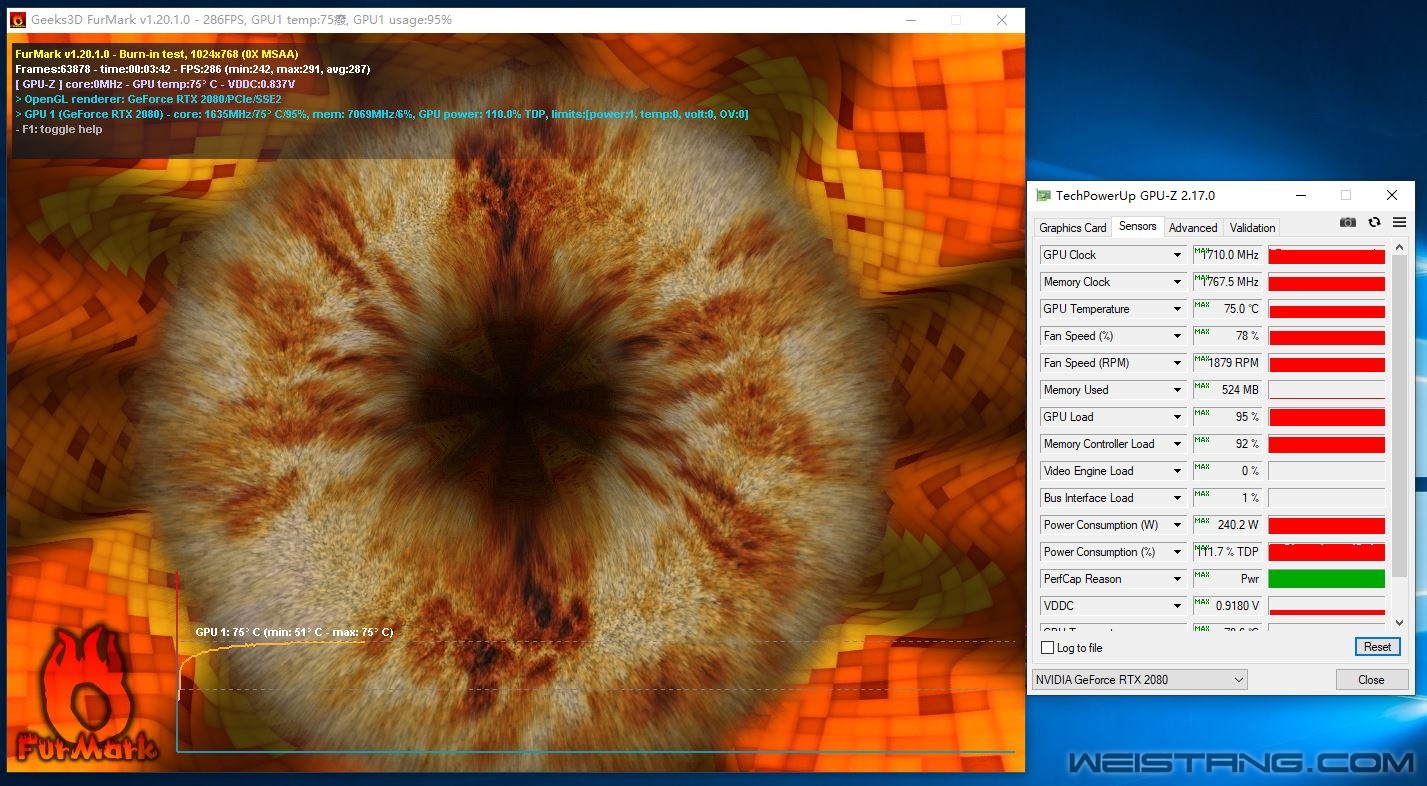1427x786 pixels.
Task: Click the 'OpenGL renderer: GeForce RTX 2080' line
Action: click(x=149, y=99)
